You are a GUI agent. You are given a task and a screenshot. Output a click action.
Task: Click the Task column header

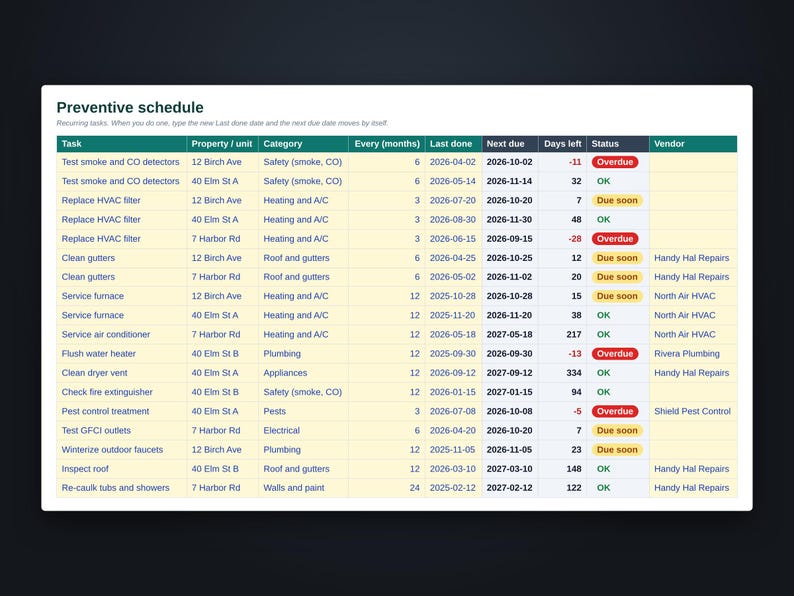point(122,144)
